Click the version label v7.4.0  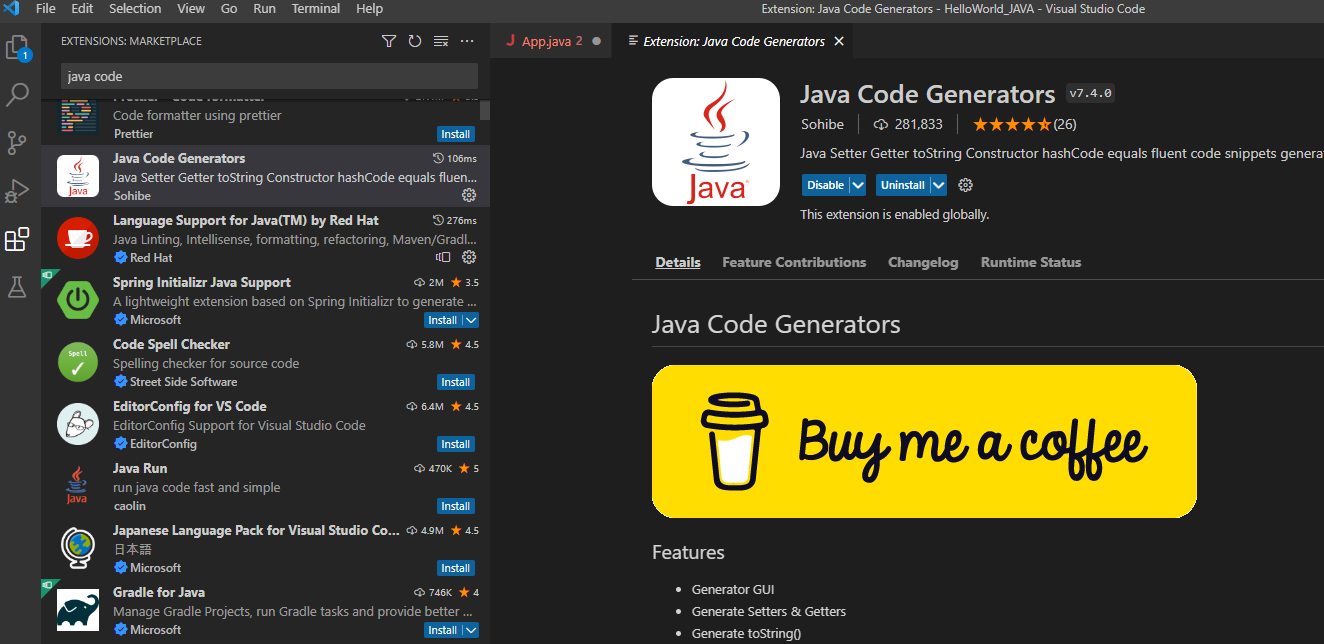point(1091,93)
